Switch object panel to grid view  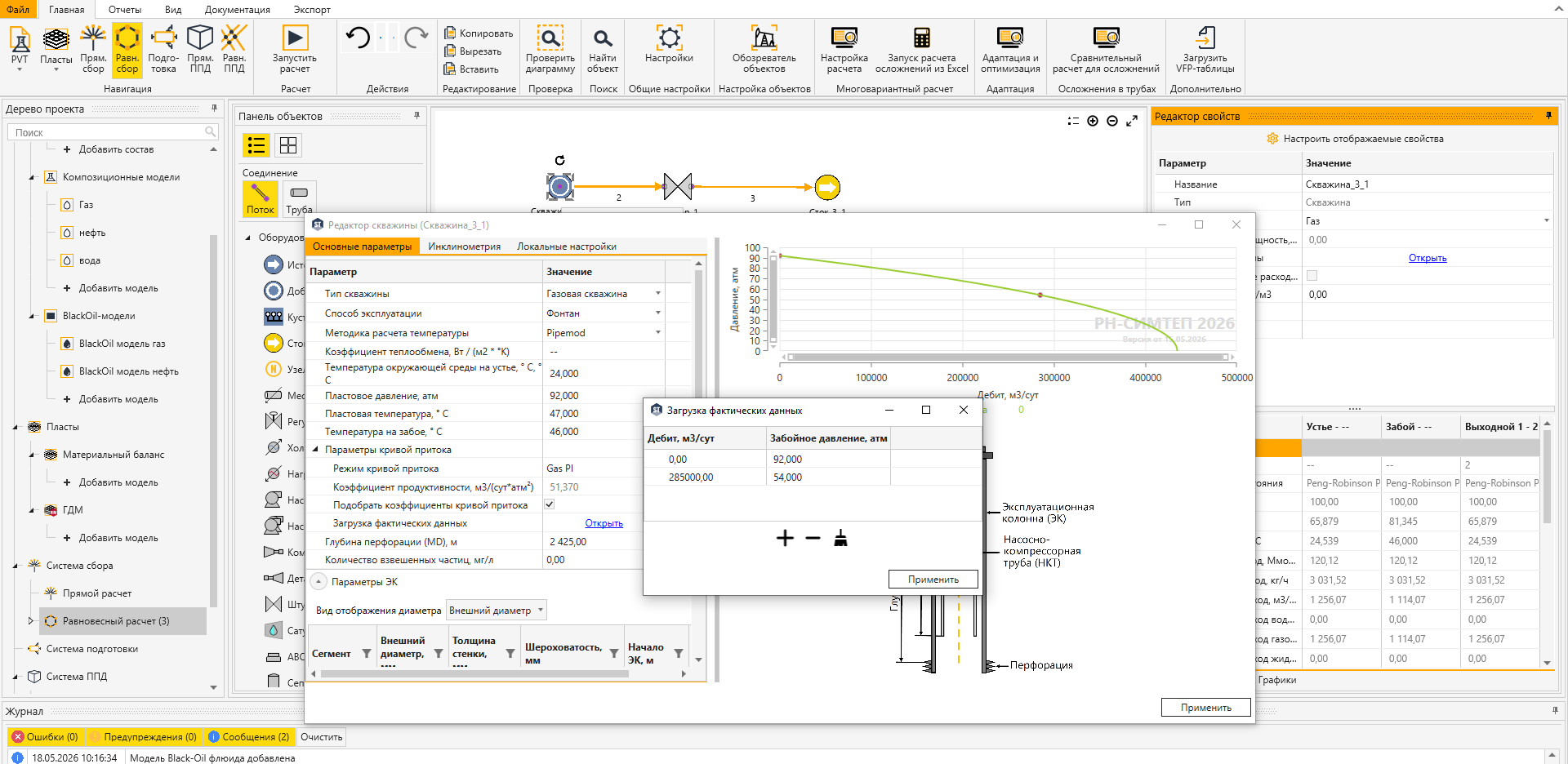point(288,145)
